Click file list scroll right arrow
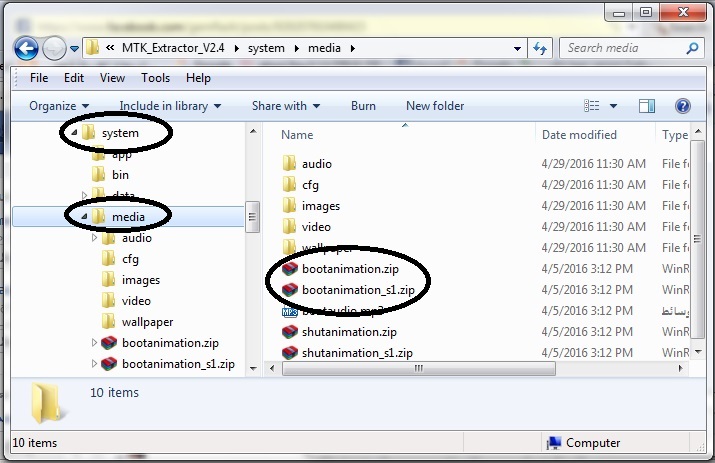The height and width of the screenshot is (463, 715). pyautogui.click(x=680, y=368)
